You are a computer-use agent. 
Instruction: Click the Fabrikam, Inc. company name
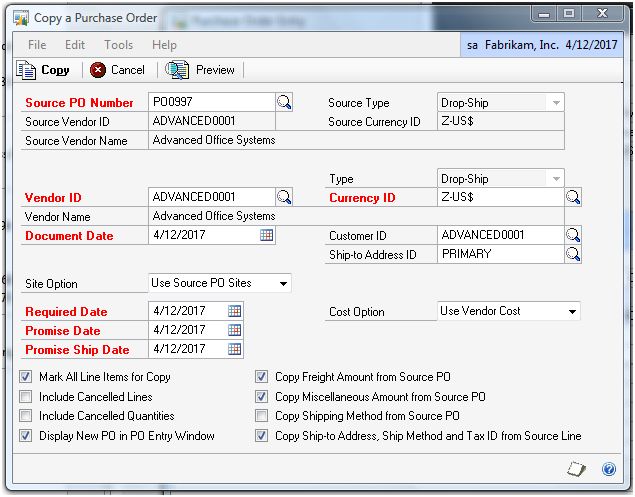(x=522, y=45)
